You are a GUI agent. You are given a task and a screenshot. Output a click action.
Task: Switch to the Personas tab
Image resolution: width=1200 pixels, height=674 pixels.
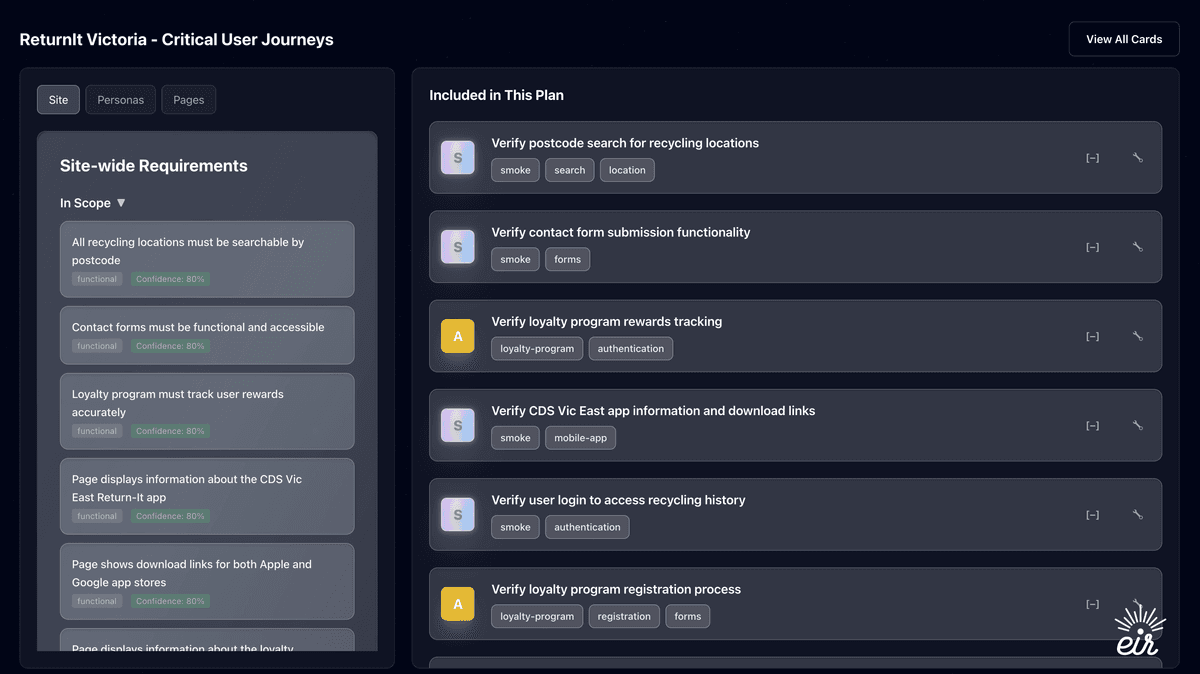[120, 99]
